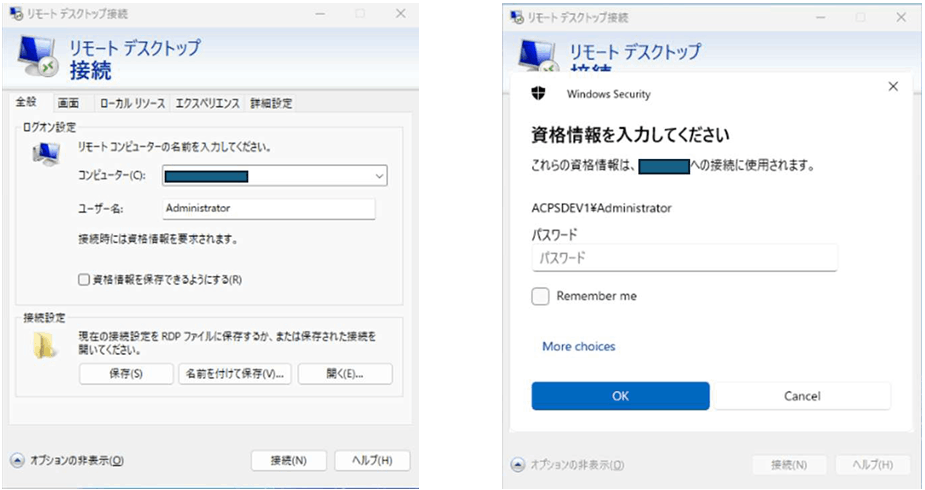Close the Windows Security credentials dialog
The width and height of the screenshot is (925, 490).
pos(893,87)
